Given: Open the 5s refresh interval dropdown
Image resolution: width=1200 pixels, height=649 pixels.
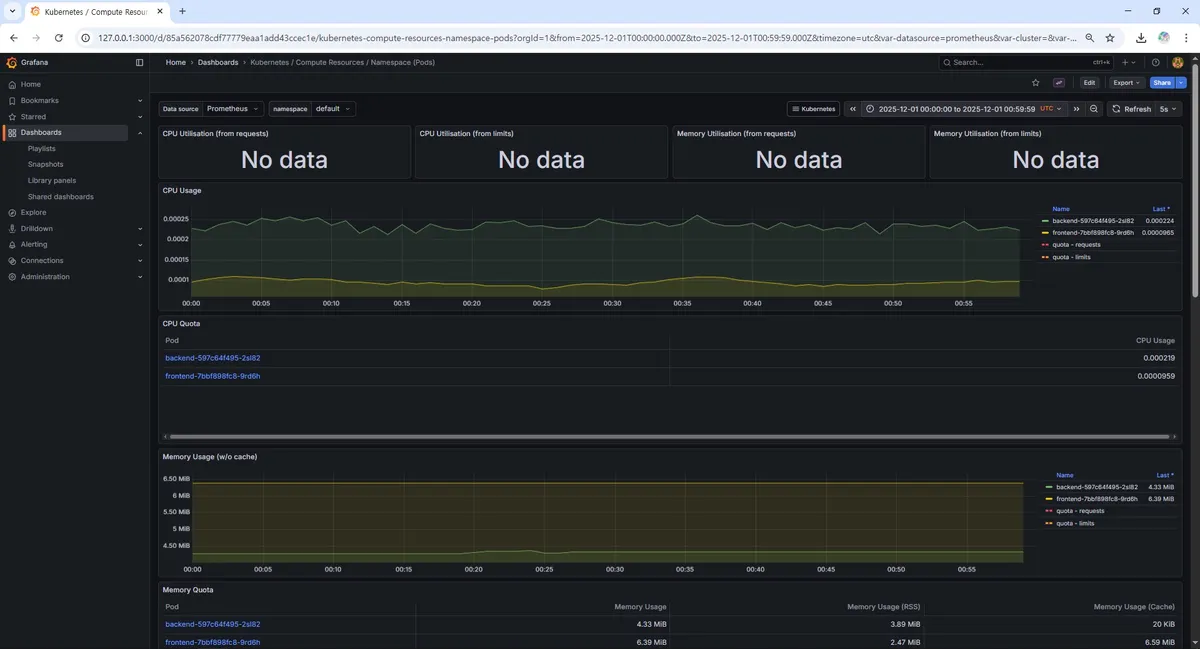Looking at the screenshot, I should tap(1169, 109).
